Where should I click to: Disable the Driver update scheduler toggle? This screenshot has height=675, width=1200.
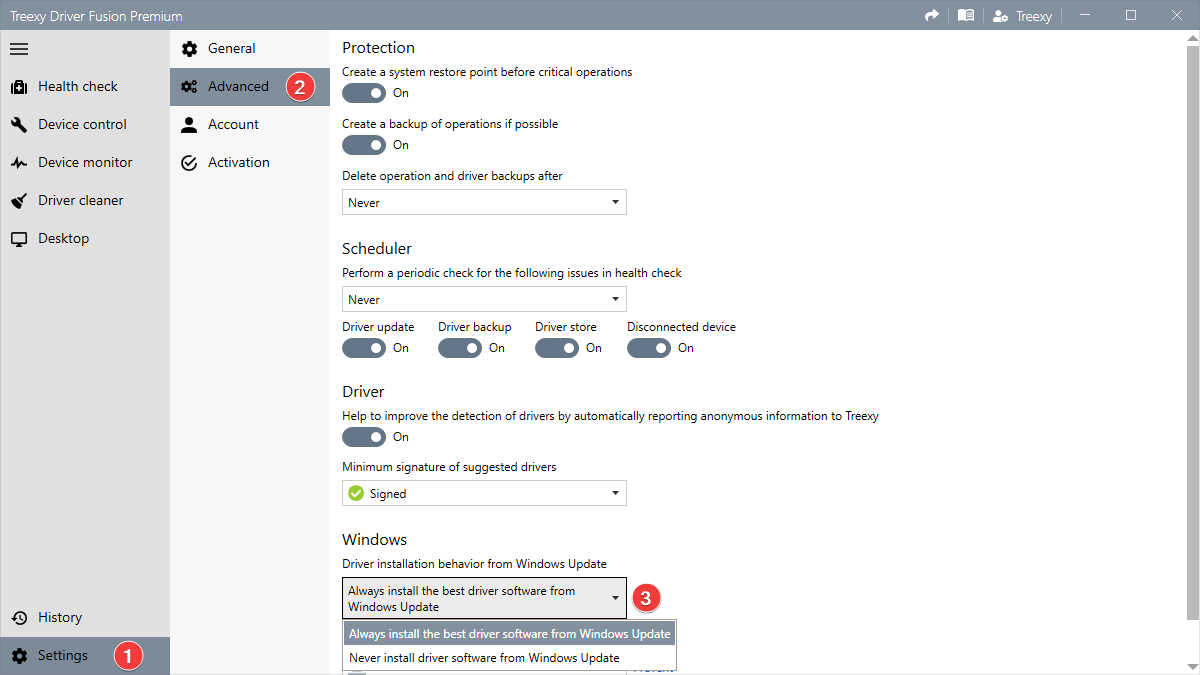click(364, 348)
